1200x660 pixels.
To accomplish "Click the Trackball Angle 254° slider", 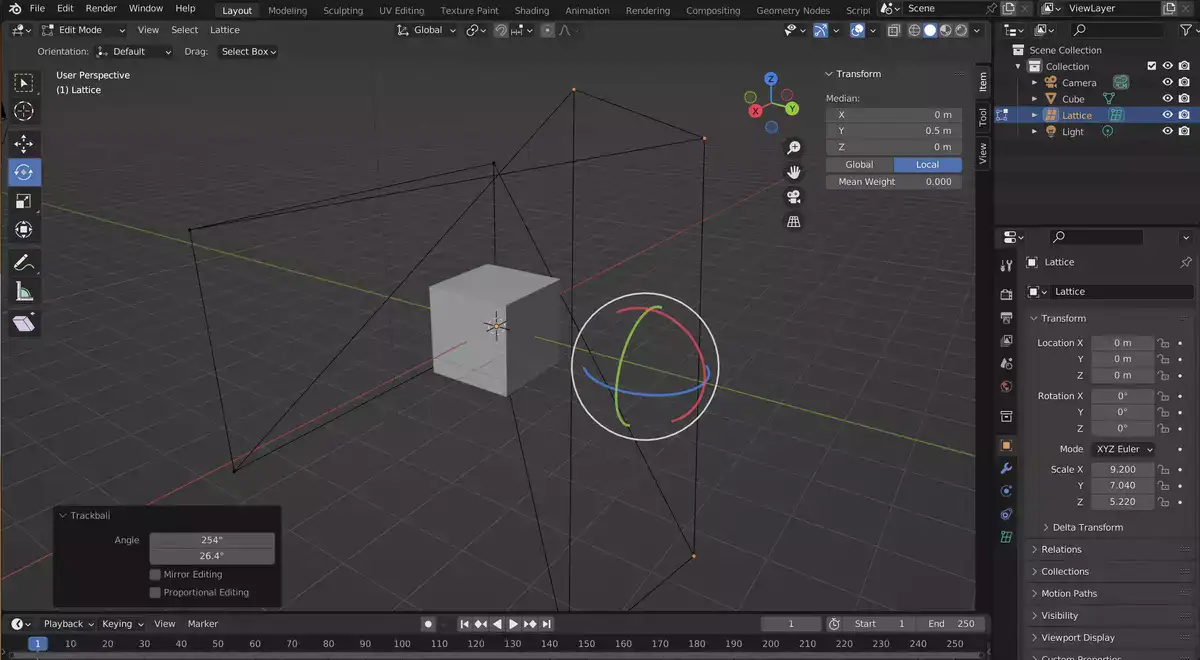I will point(212,540).
